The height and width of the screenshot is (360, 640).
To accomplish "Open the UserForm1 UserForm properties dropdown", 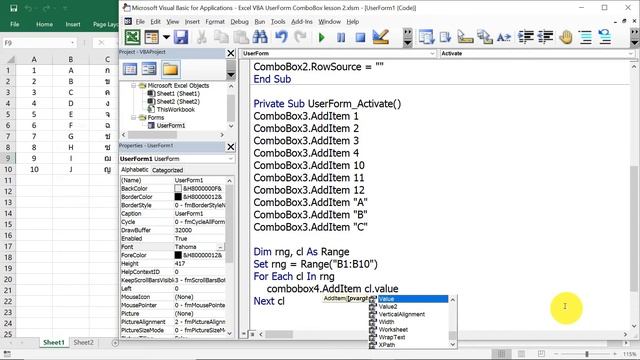I will pyautogui.click(x=230, y=159).
